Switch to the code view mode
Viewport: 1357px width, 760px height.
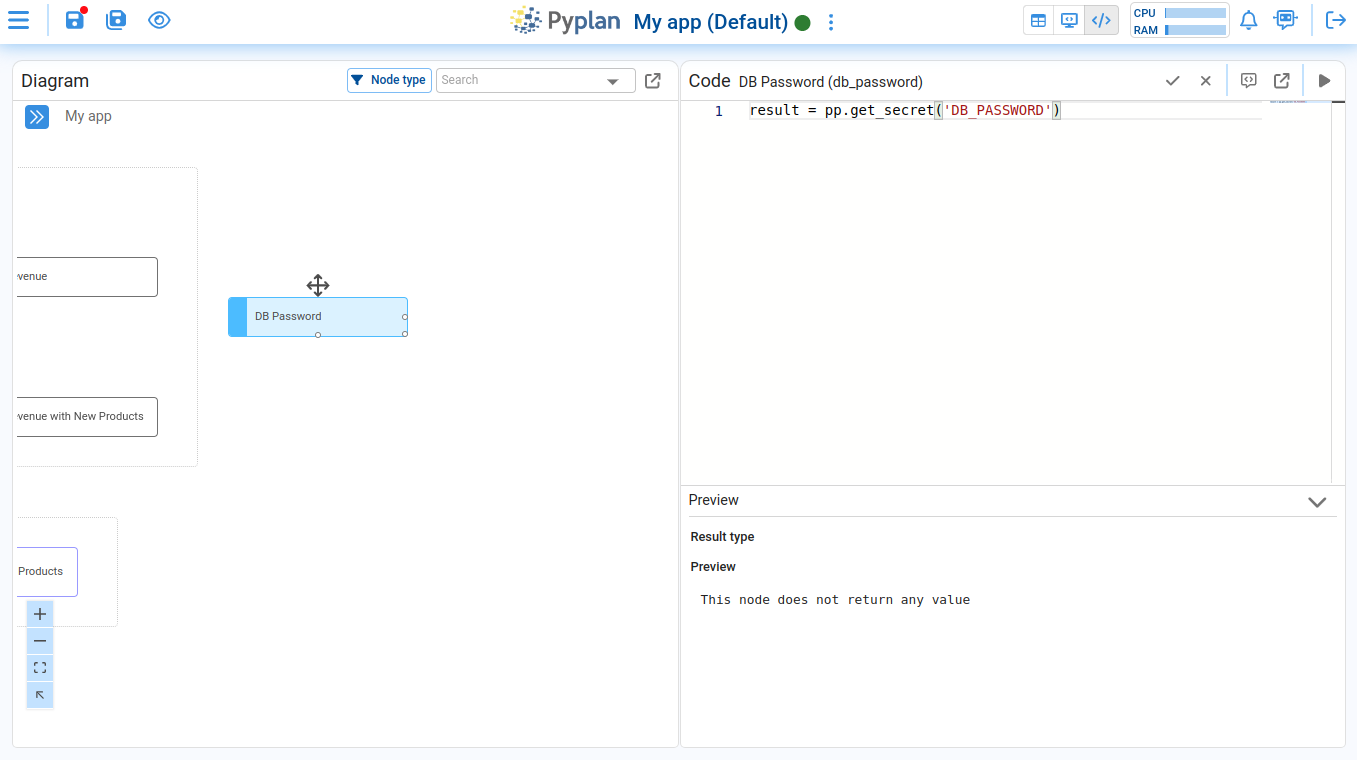(1101, 20)
